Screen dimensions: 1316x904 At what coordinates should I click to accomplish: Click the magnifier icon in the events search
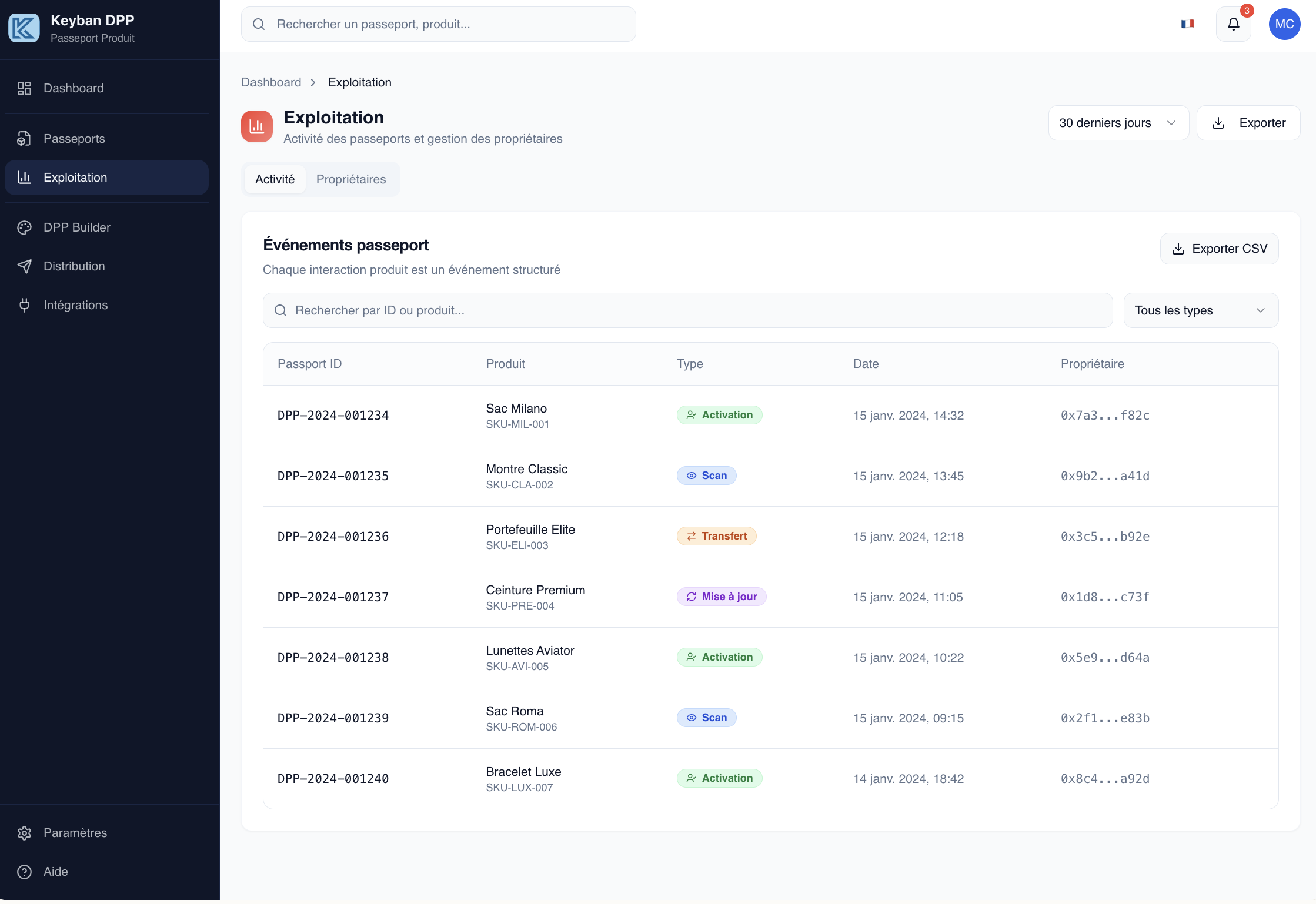(x=280, y=310)
